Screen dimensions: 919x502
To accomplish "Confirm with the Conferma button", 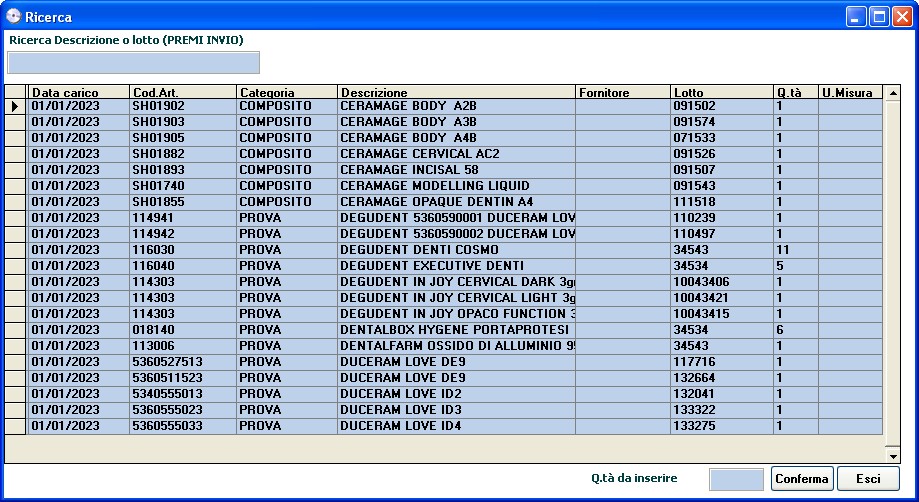I will click(802, 479).
